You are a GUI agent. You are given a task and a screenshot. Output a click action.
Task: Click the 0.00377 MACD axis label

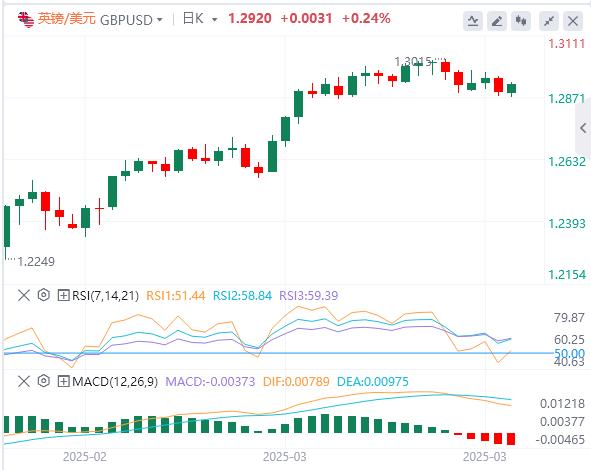[562, 421]
